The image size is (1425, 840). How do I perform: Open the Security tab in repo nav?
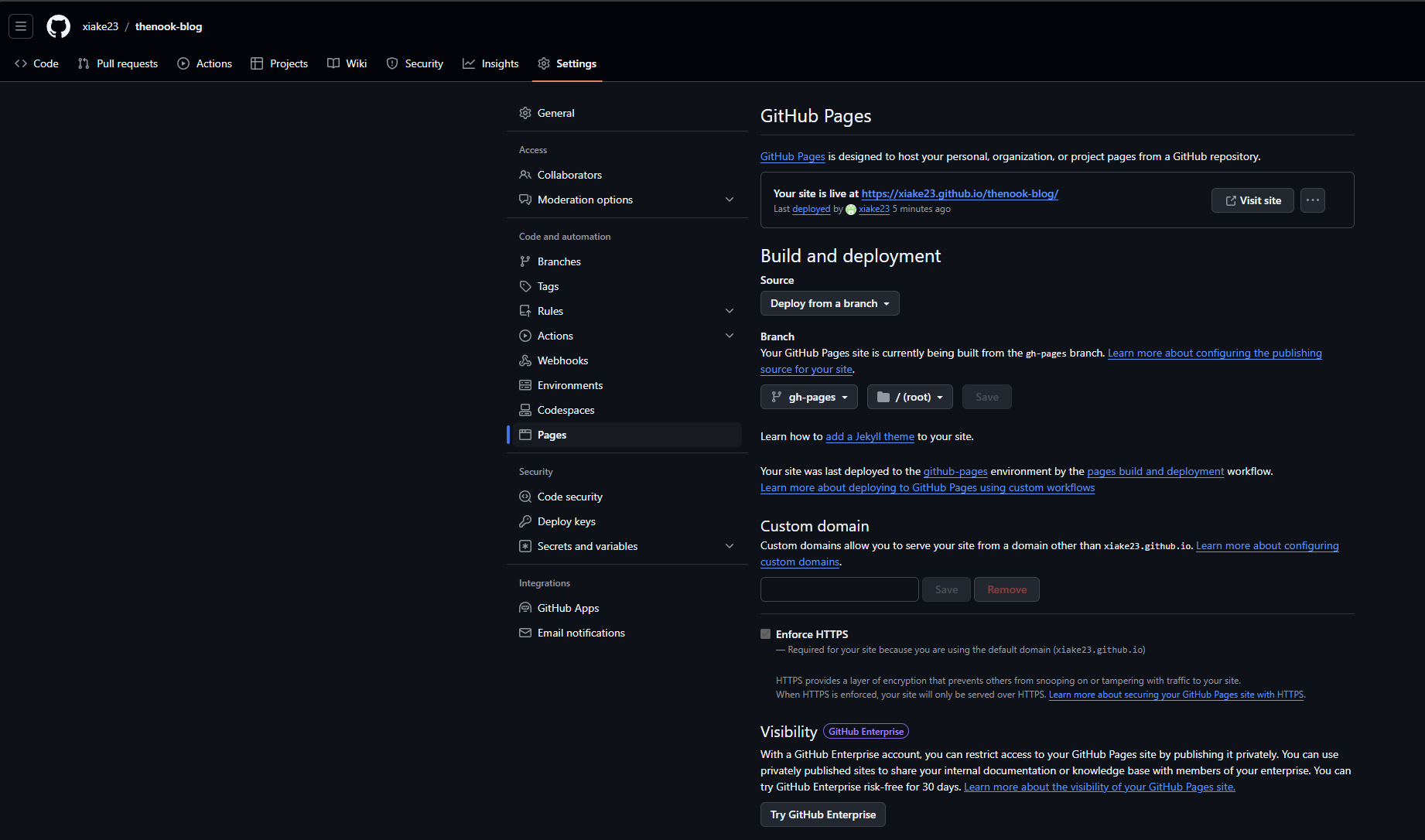click(x=415, y=63)
